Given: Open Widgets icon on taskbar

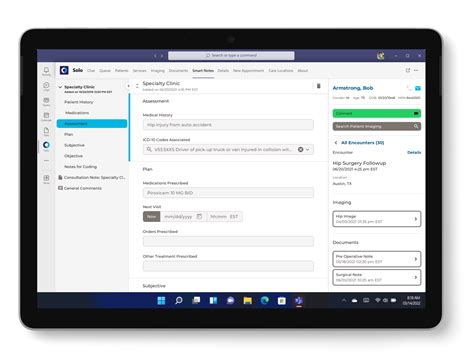Looking at the screenshot, I should click(213, 301).
